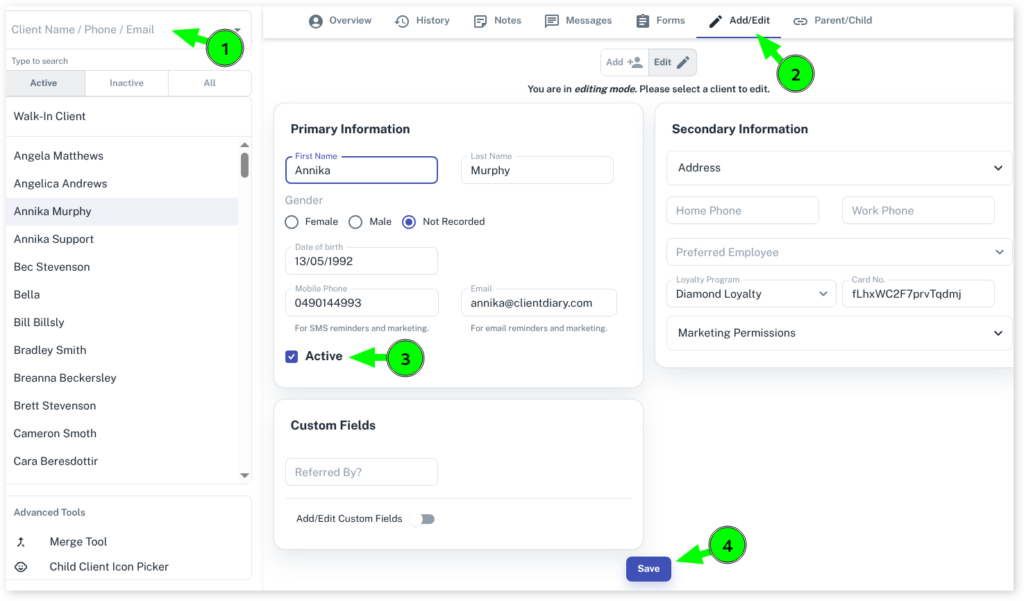Image resolution: width=1024 pixels, height=601 pixels.
Task: Click the Overview person icon
Action: coord(316,21)
